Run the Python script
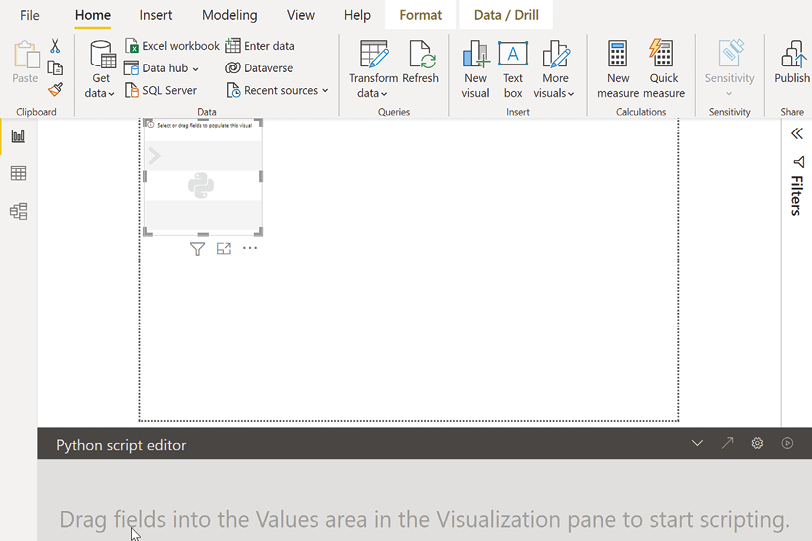 [787, 443]
